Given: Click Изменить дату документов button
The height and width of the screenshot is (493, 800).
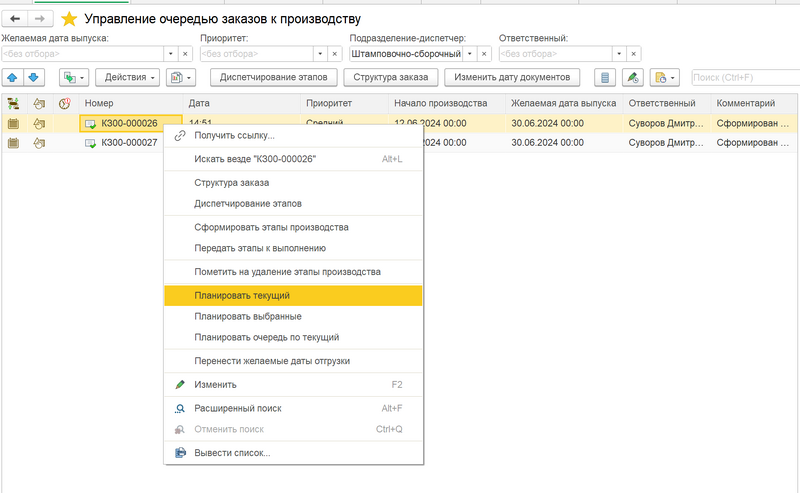Looking at the screenshot, I should (x=512, y=78).
